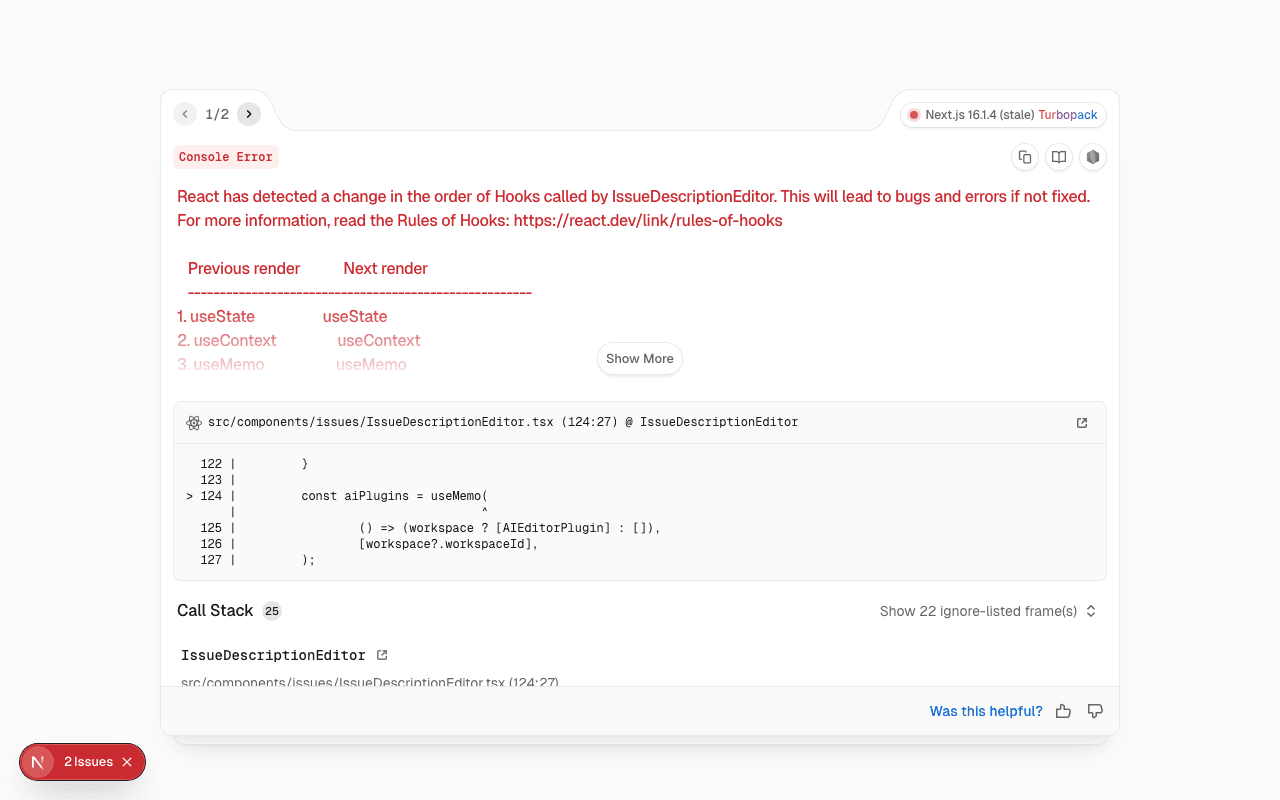The image size is (1280, 800).
Task: Copy the error message using the copy icon
Action: tap(1024, 157)
